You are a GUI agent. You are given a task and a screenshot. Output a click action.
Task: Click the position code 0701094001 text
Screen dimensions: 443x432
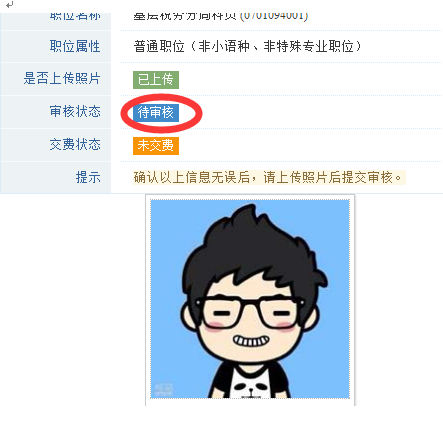(x=274, y=16)
